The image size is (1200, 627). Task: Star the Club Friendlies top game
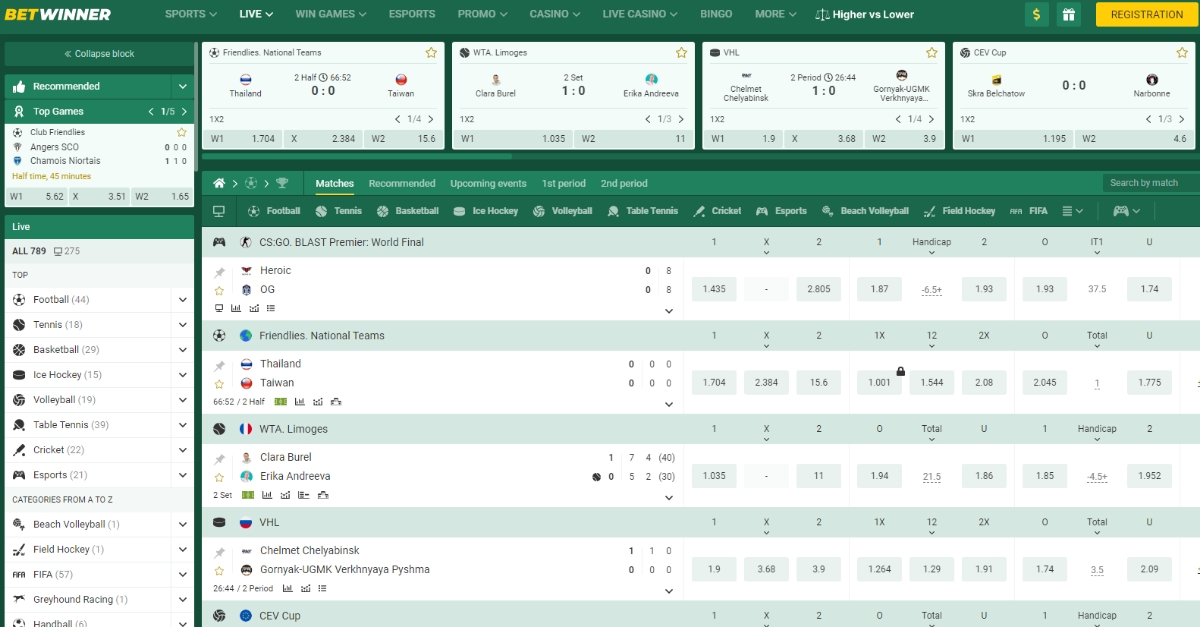coord(181,132)
